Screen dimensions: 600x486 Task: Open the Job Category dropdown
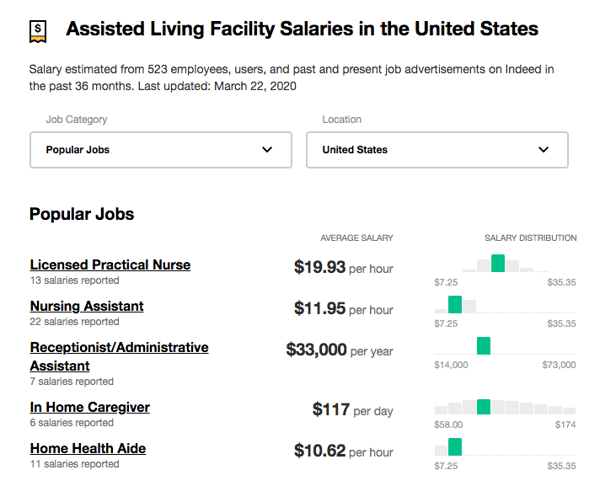click(x=160, y=150)
